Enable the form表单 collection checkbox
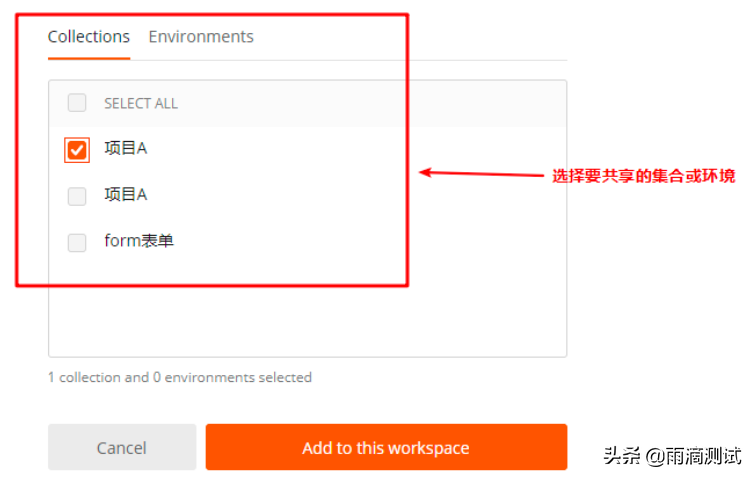 pyautogui.click(x=77, y=242)
